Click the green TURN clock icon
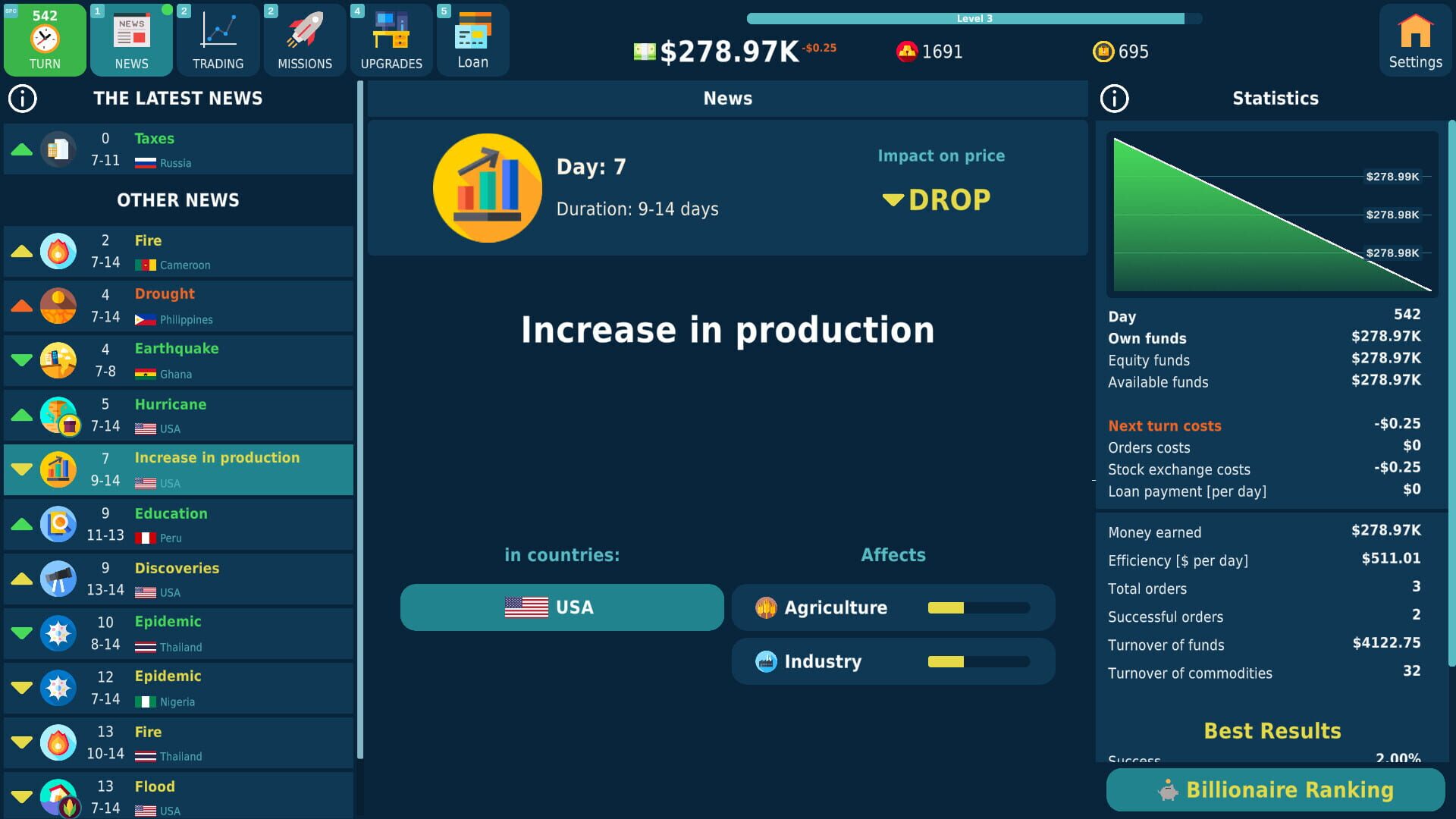Image resolution: width=1456 pixels, height=819 pixels. tap(44, 39)
